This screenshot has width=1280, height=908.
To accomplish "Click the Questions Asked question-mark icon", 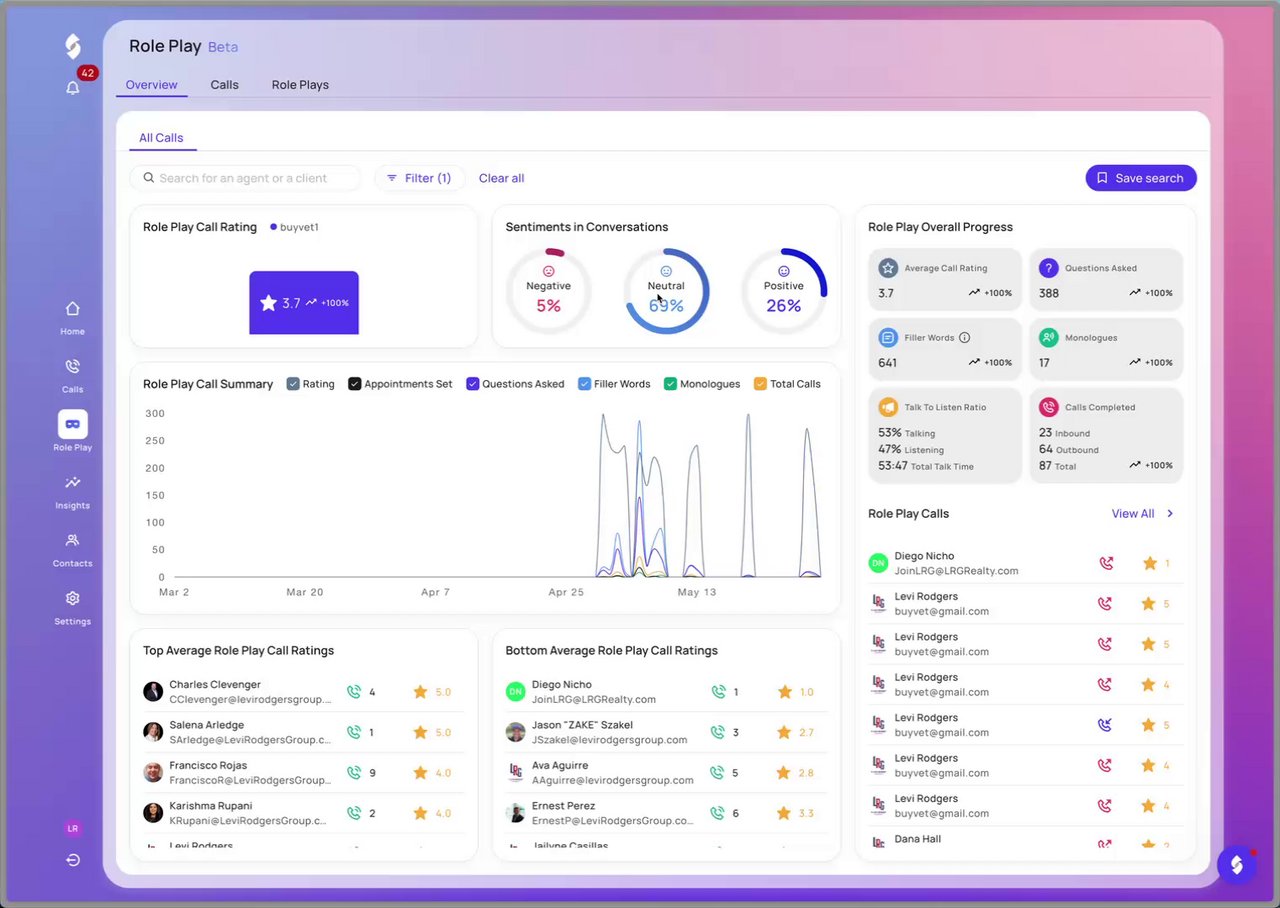I will click(x=1048, y=268).
